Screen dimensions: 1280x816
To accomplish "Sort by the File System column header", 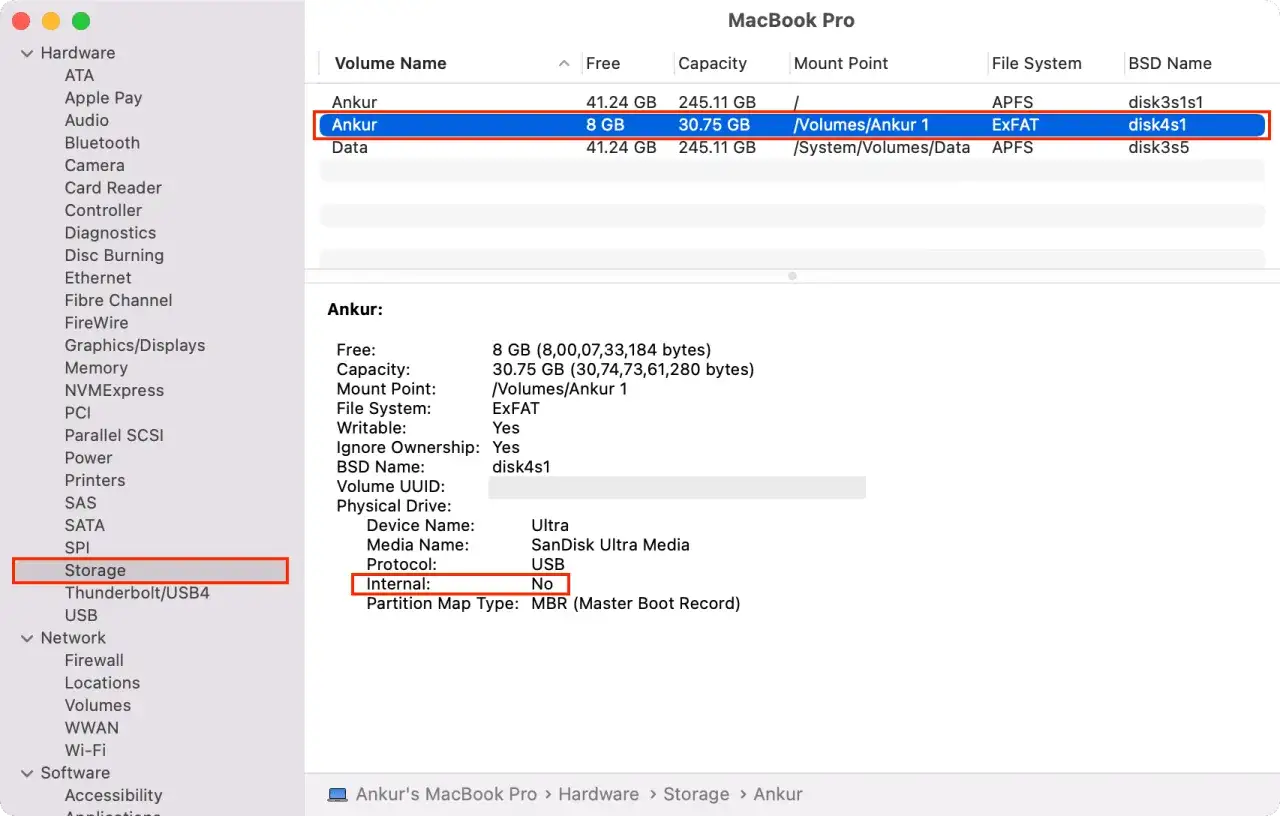I will pos(1036,63).
